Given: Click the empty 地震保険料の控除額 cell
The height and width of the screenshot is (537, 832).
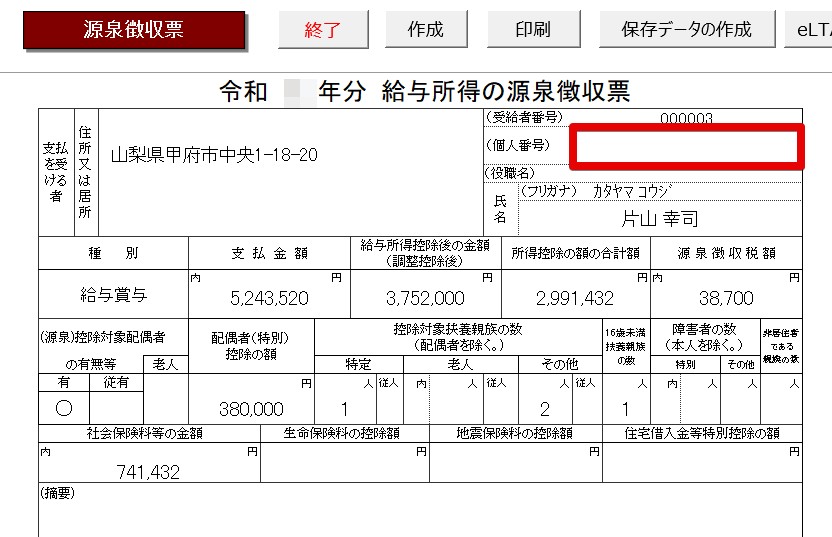Looking at the screenshot, I should [x=516, y=463].
